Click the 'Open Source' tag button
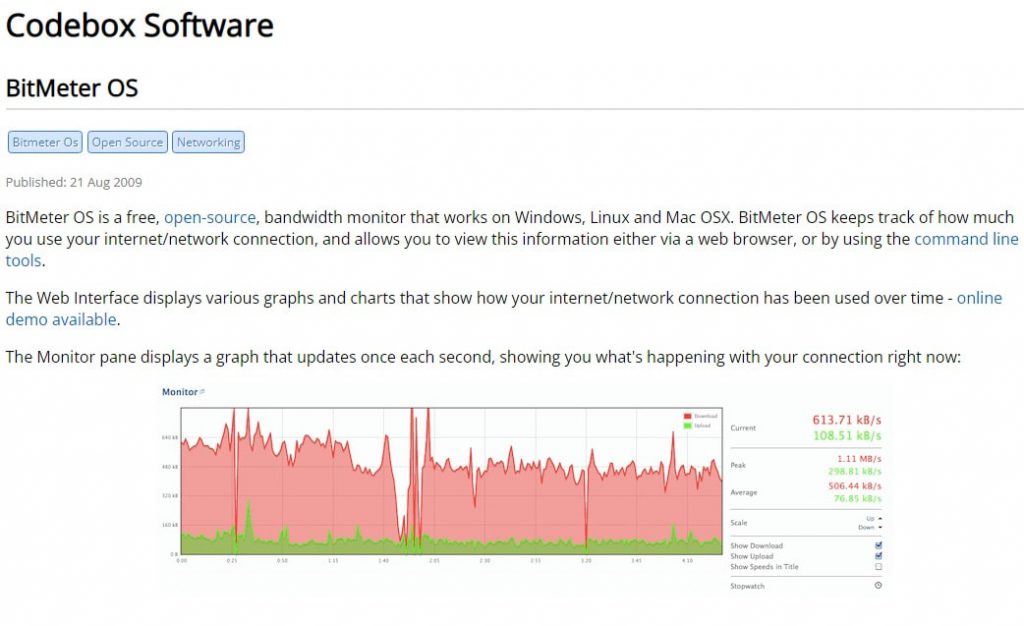The width and height of the screenshot is (1024, 626). pyautogui.click(x=127, y=142)
